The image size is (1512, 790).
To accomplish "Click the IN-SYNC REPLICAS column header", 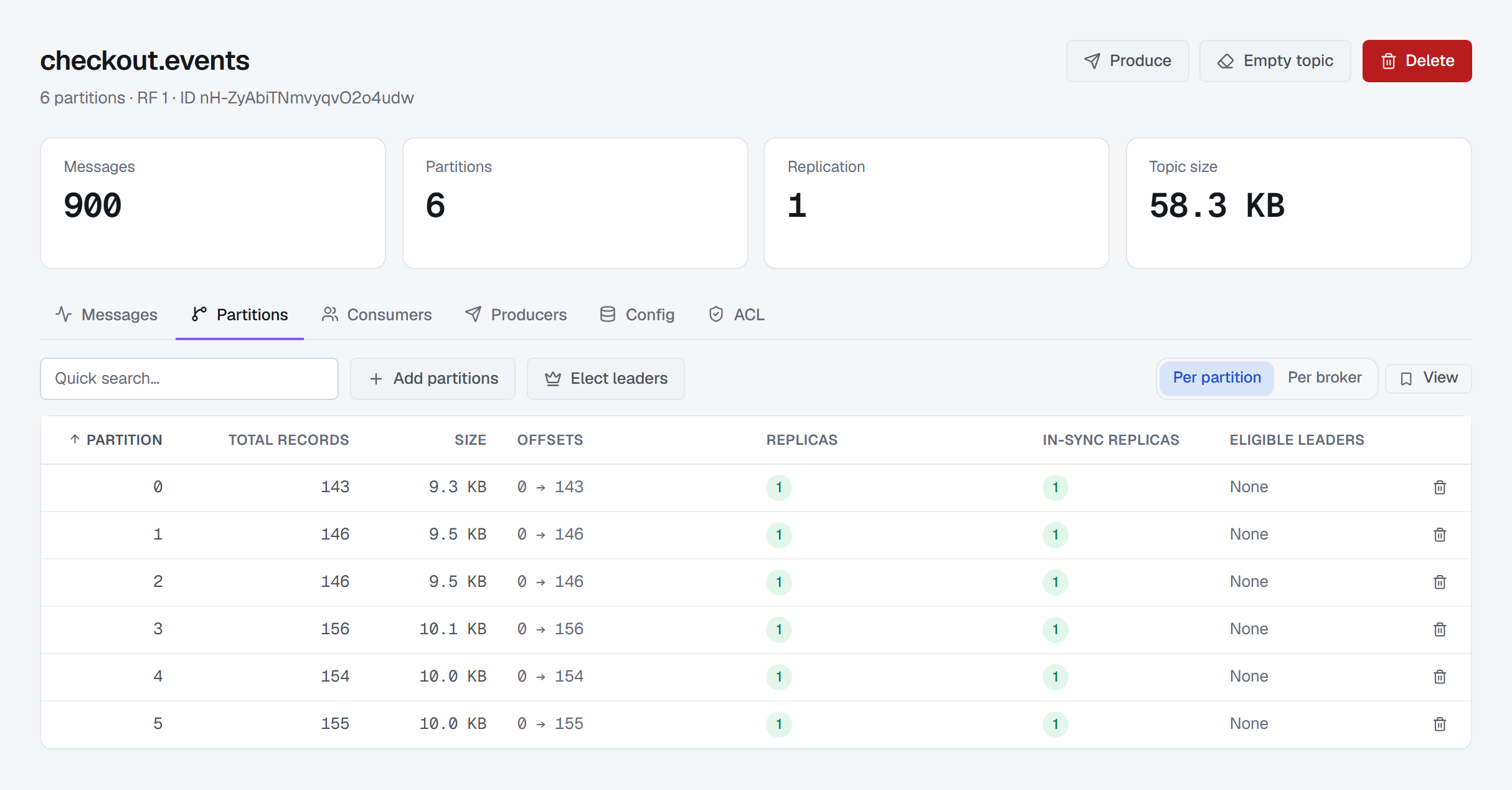I will pos(1111,440).
